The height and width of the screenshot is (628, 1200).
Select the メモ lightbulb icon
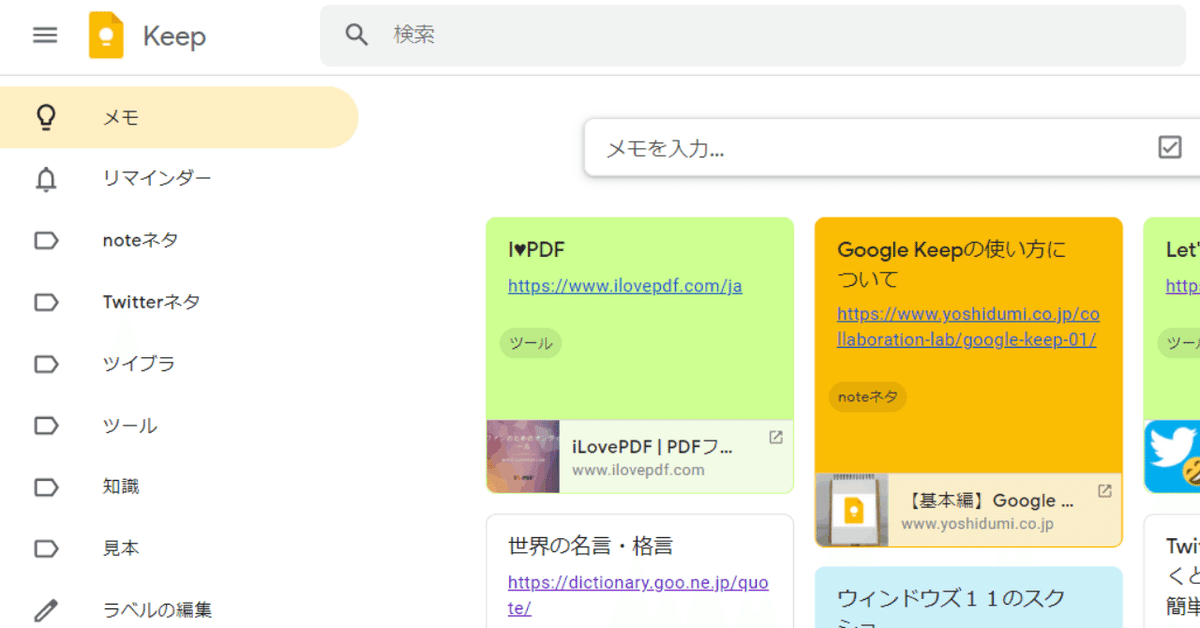46,118
